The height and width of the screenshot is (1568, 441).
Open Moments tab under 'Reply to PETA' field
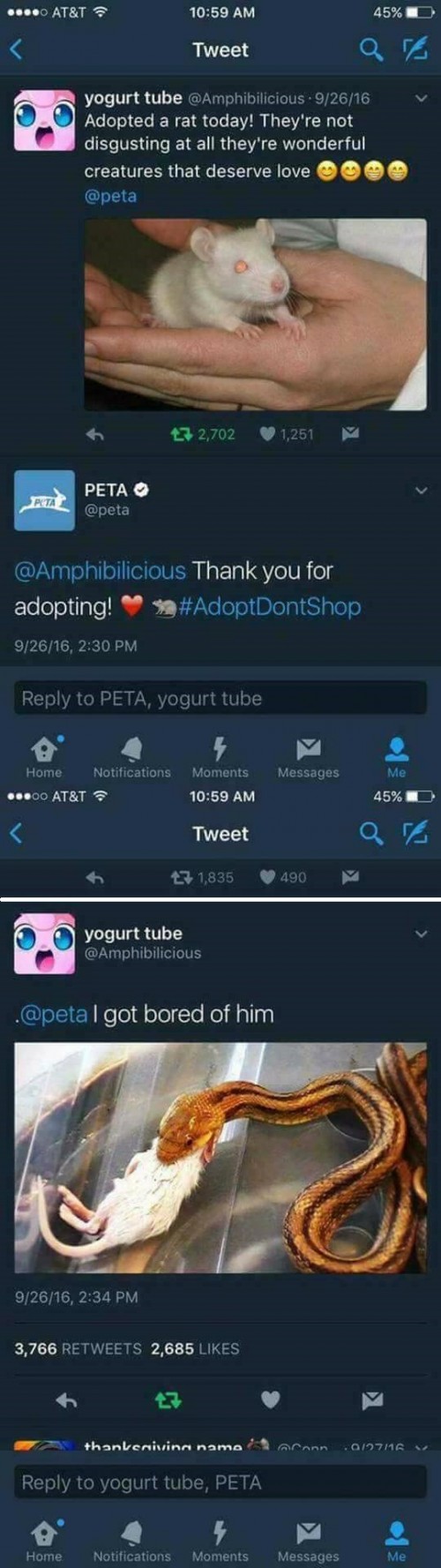point(220,757)
